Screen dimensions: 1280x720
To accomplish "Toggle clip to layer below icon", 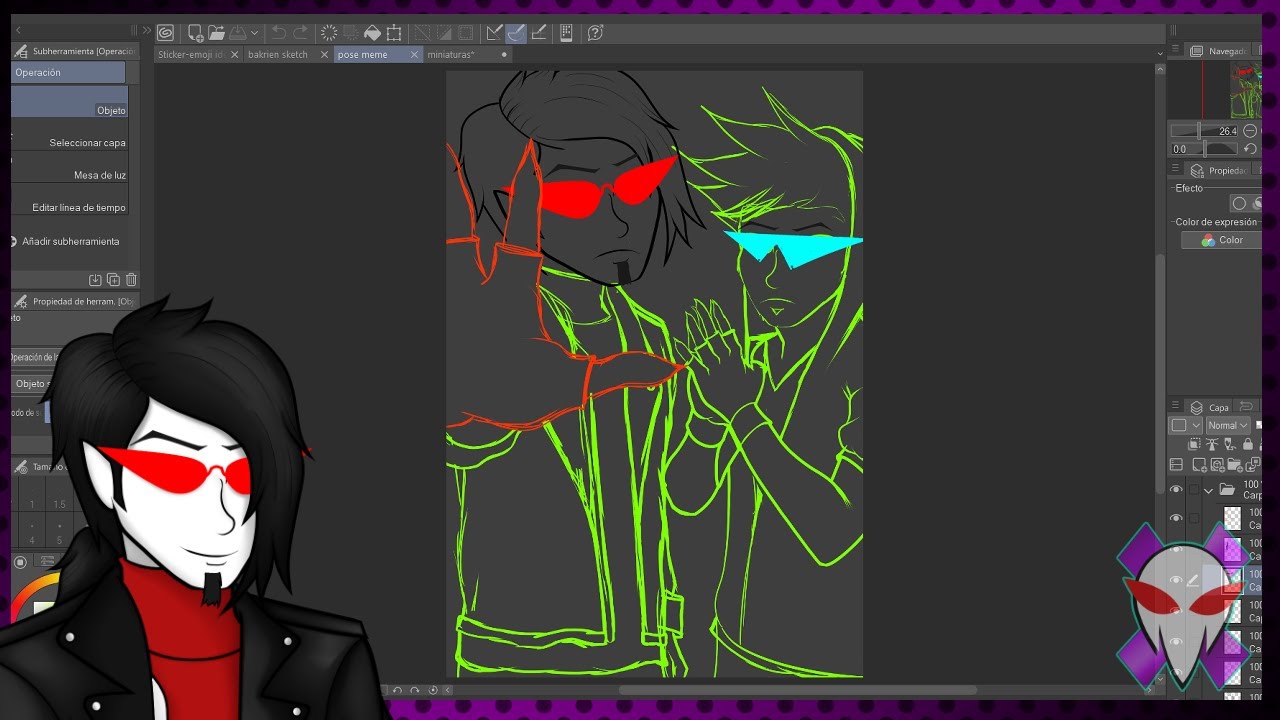I will pyautogui.click(x=1194, y=443).
